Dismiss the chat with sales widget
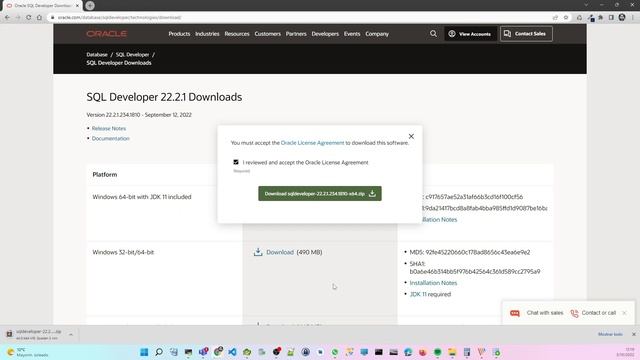Image resolution: width=640 pixels, height=360 pixels. click(x=624, y=313)
